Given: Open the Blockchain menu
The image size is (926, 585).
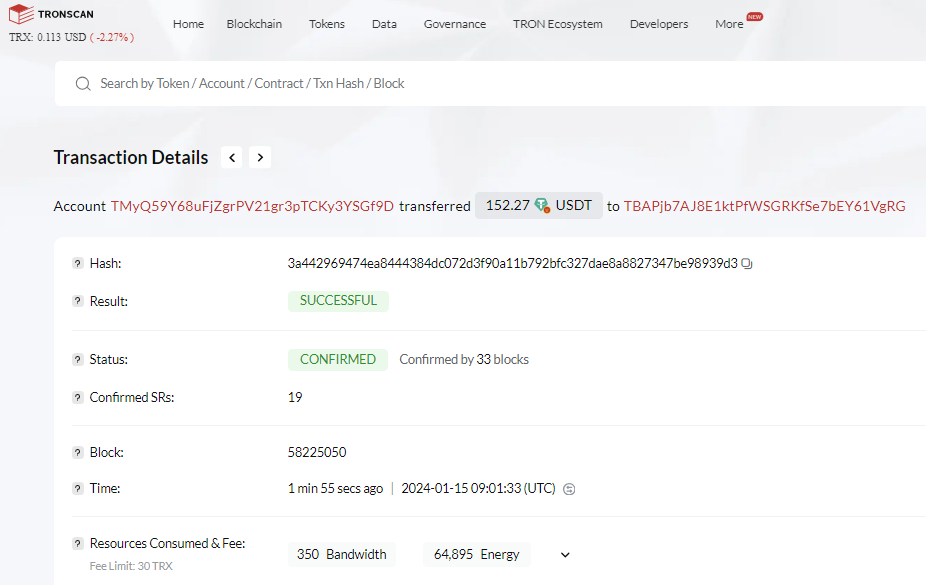Looking at the screenshot, I should tap(255, 24).
